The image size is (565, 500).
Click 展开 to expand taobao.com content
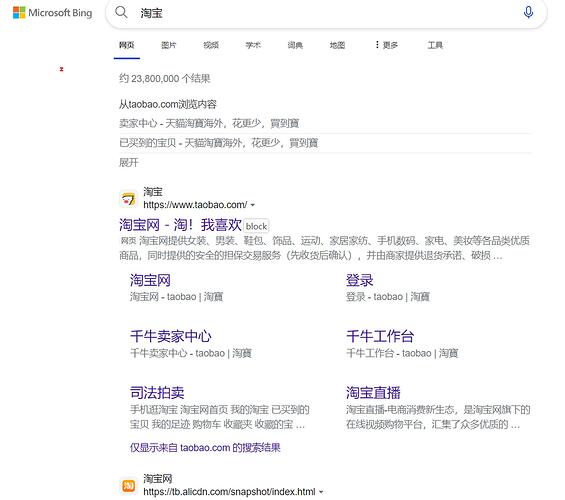pyautogui.click(x=129, y=162)
